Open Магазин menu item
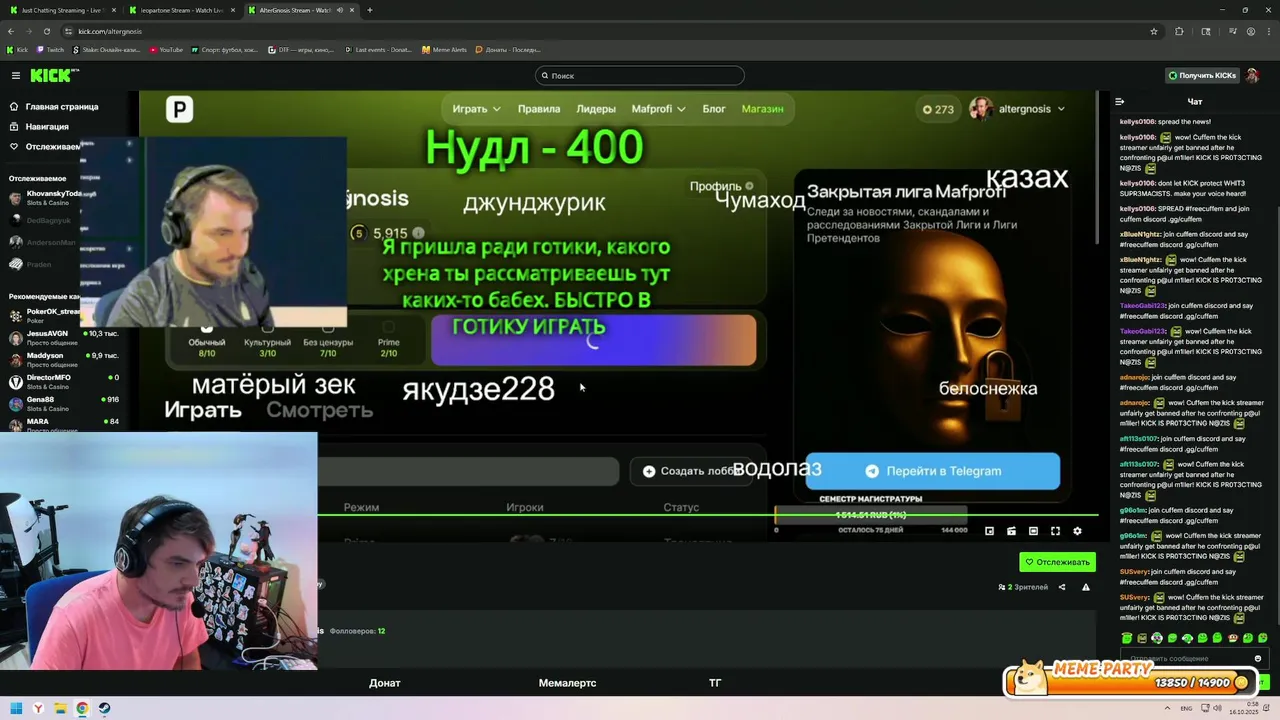The height and width of the screenshot is (720, 1280). point(762,109)
